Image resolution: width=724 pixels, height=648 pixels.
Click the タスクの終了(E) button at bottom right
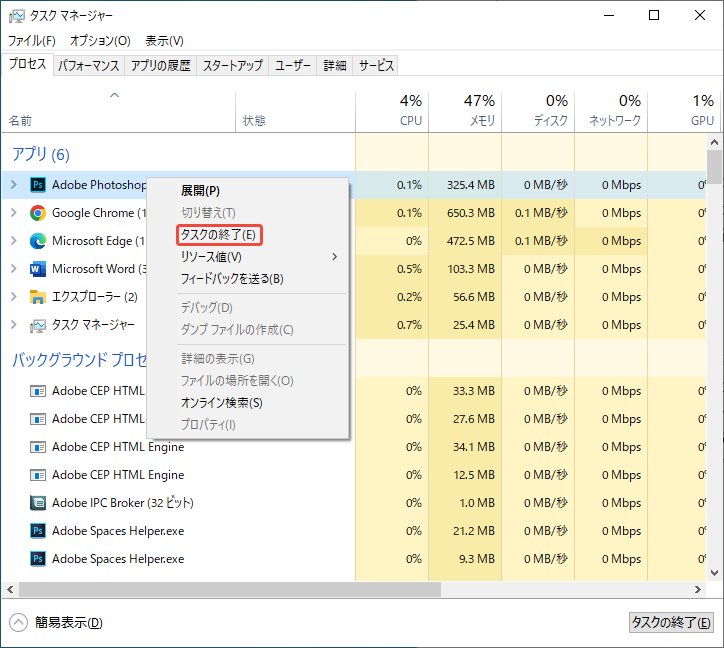click(671, 622)
